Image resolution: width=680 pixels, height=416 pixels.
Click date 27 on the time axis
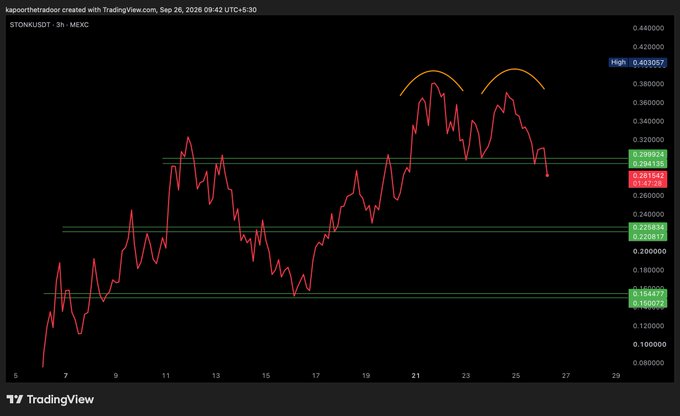coord(566,376)
